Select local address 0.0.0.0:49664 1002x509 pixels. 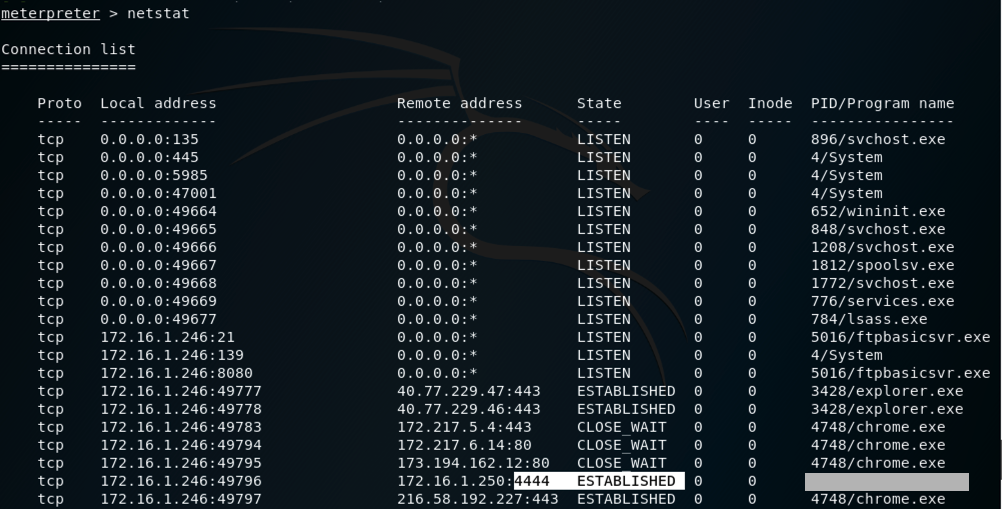[x=158, y=211]
